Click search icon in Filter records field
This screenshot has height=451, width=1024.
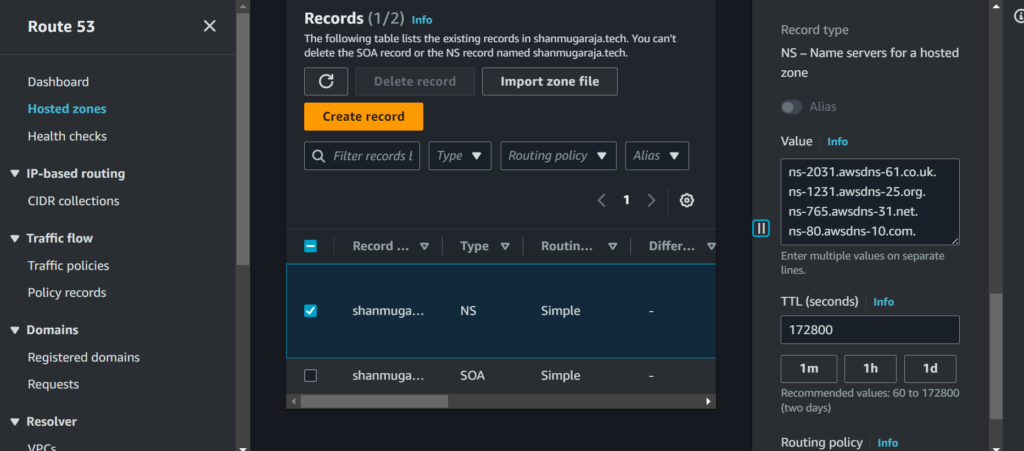319,156
